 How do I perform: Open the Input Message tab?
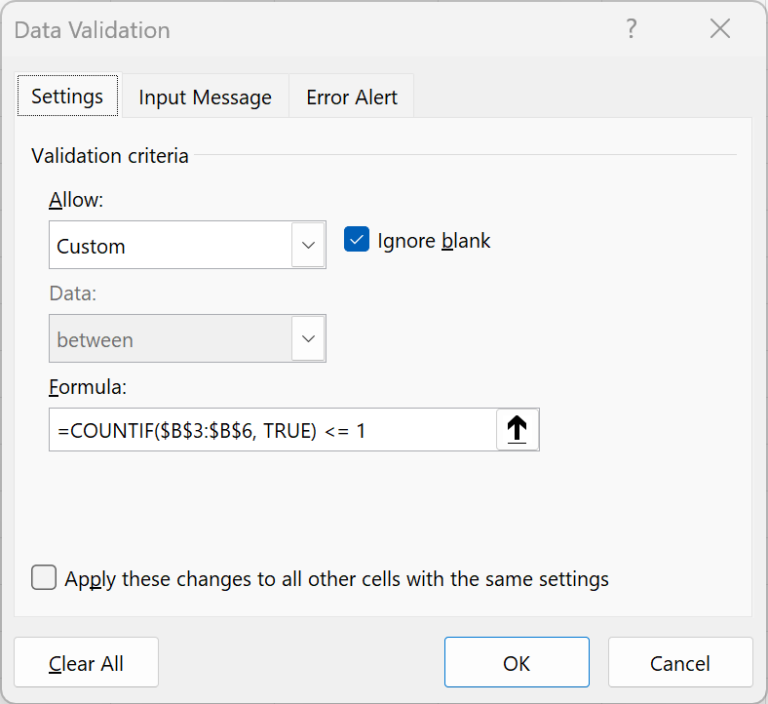click(x=205, y=97)
